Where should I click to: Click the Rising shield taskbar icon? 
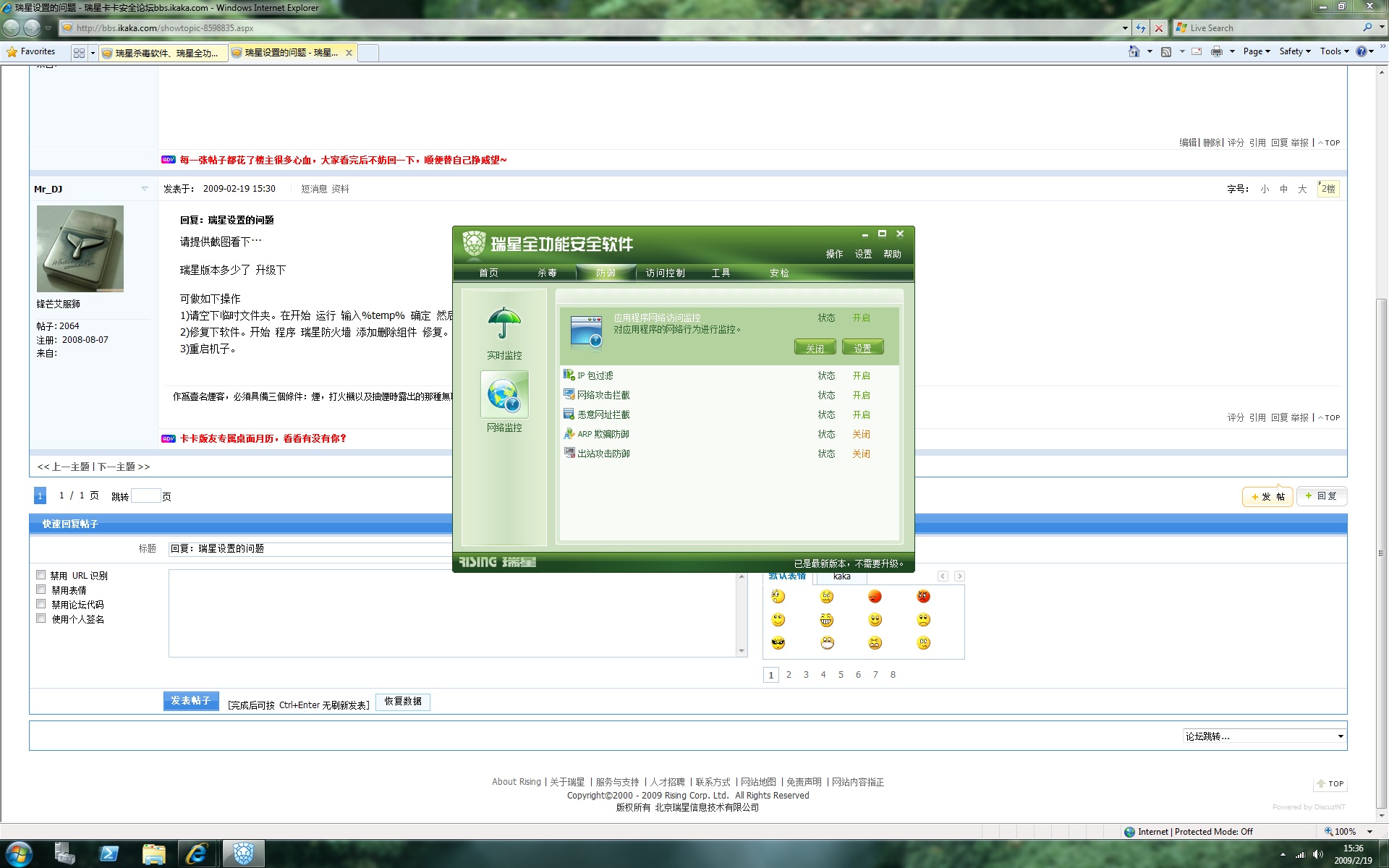(243, 854)
